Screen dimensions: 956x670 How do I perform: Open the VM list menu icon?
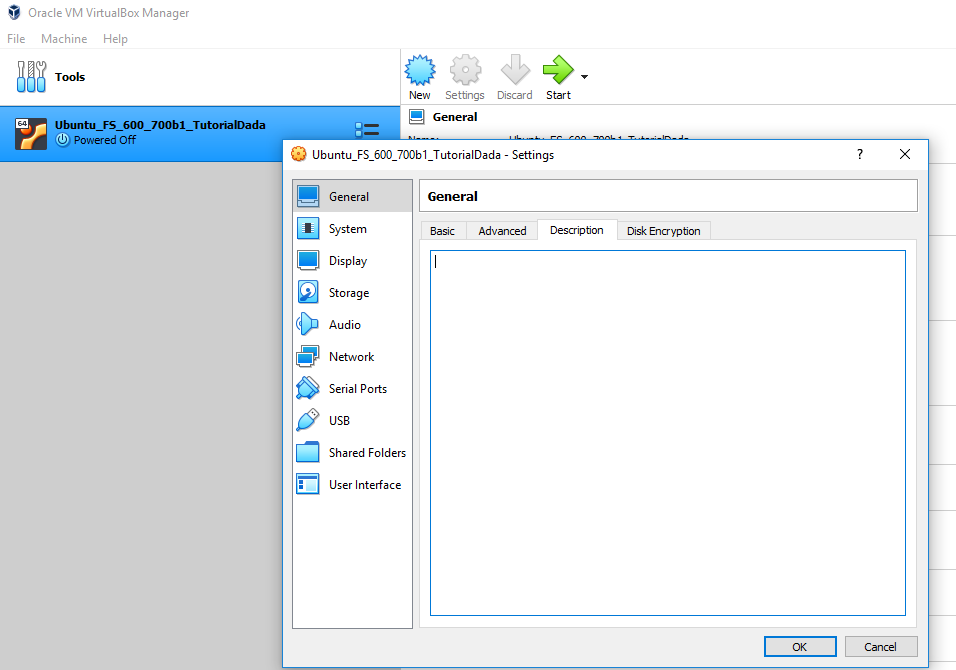pyautogui.click(x=367, y=132)
